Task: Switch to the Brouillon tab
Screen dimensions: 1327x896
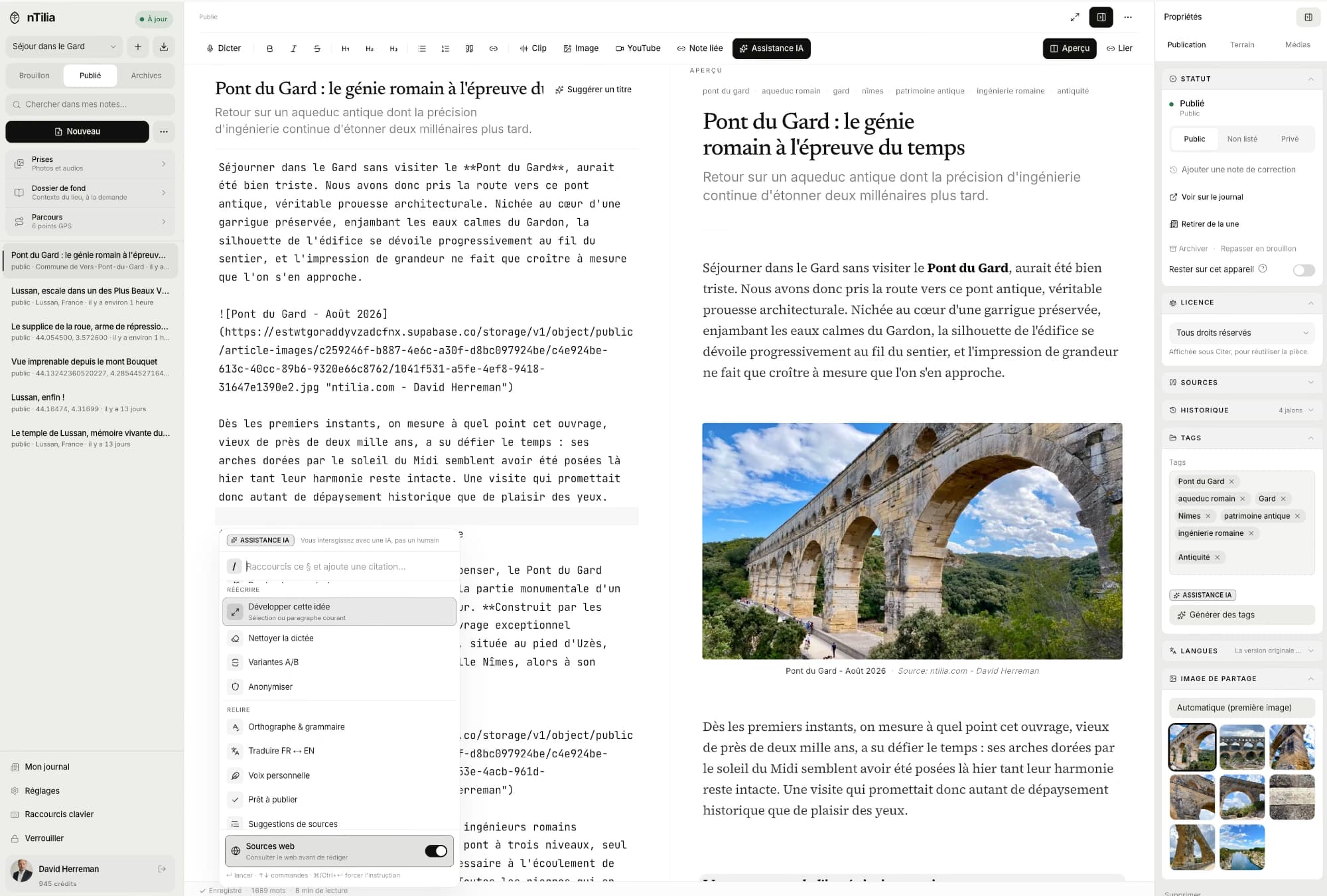Action: [x=35, y=76]
